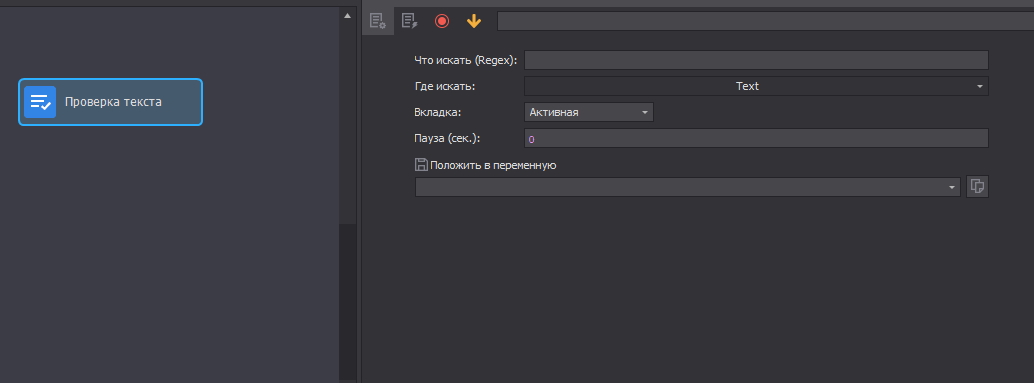Click the copy variable button
The image size is (1034, 383).
(x=978, y=187)
